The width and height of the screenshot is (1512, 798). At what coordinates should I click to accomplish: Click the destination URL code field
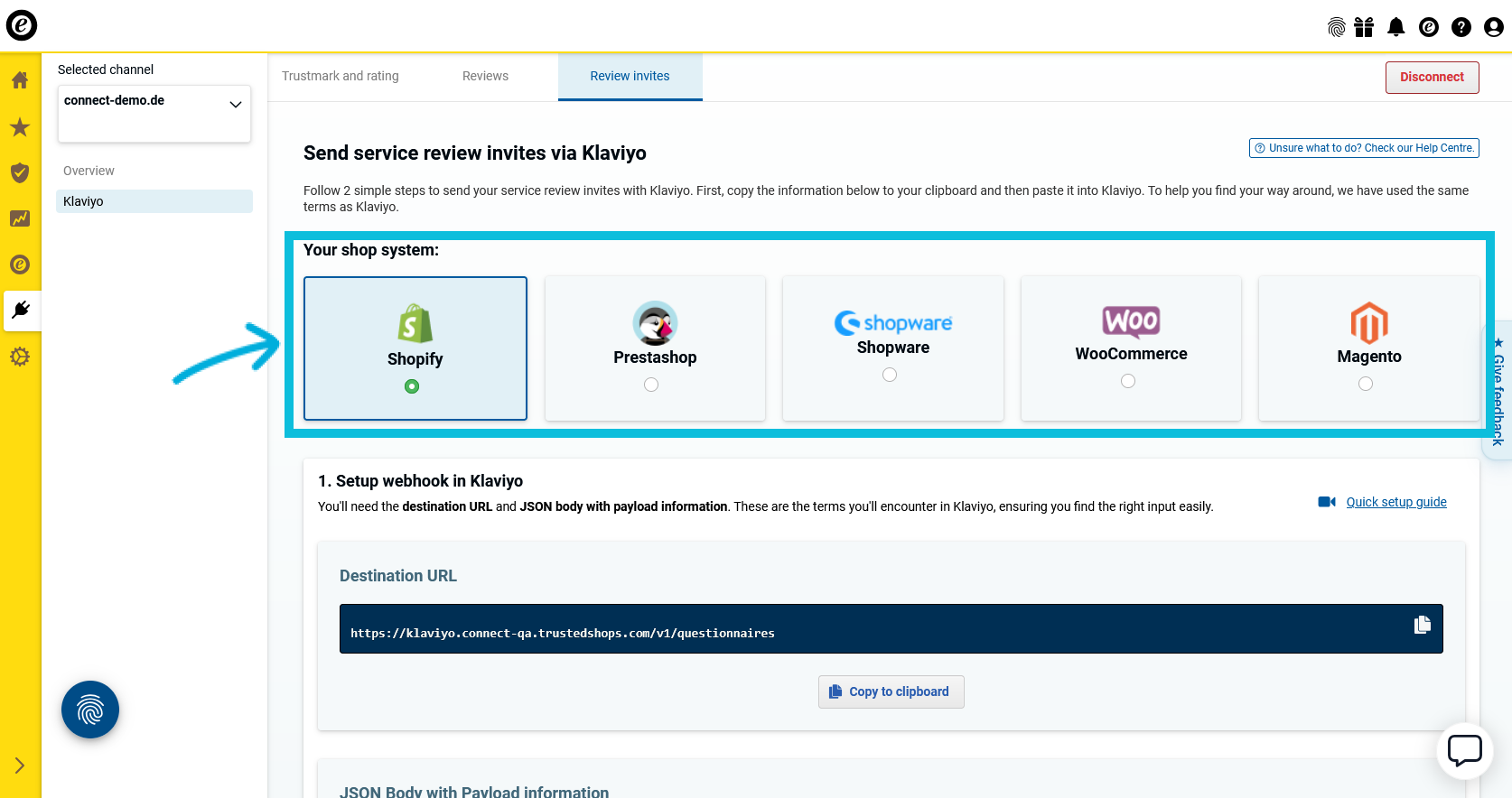[x=891, y=629]
